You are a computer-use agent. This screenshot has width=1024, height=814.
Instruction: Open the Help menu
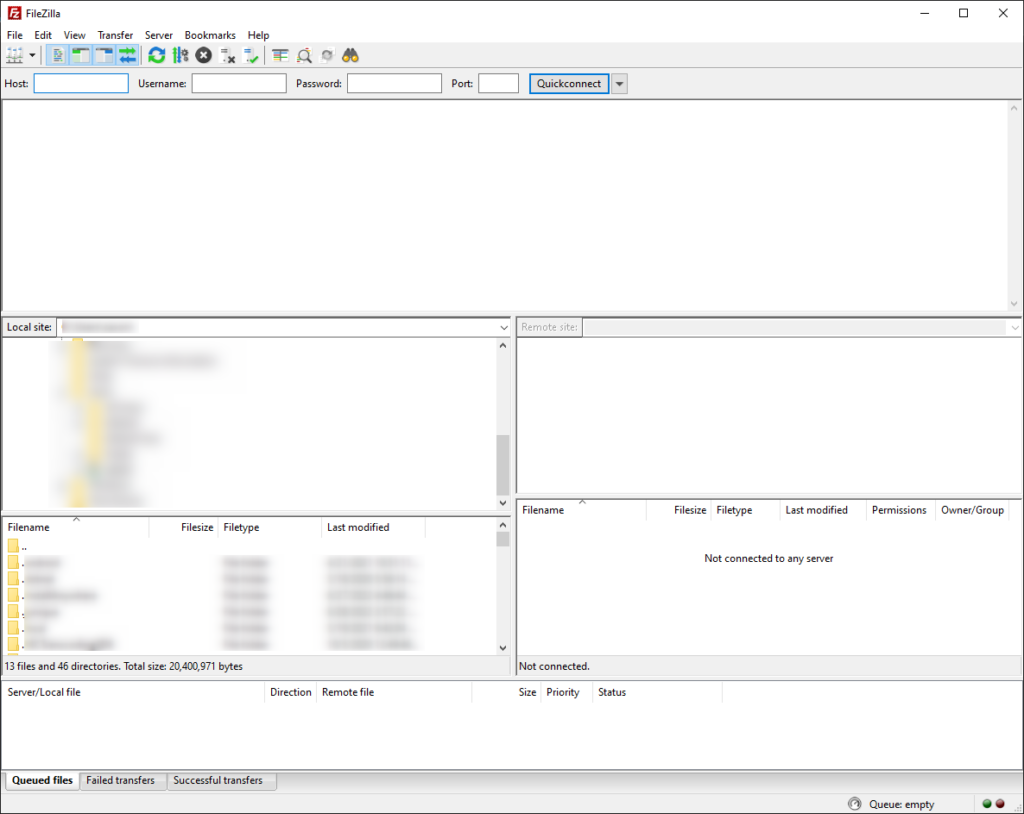tap(259, 35)
